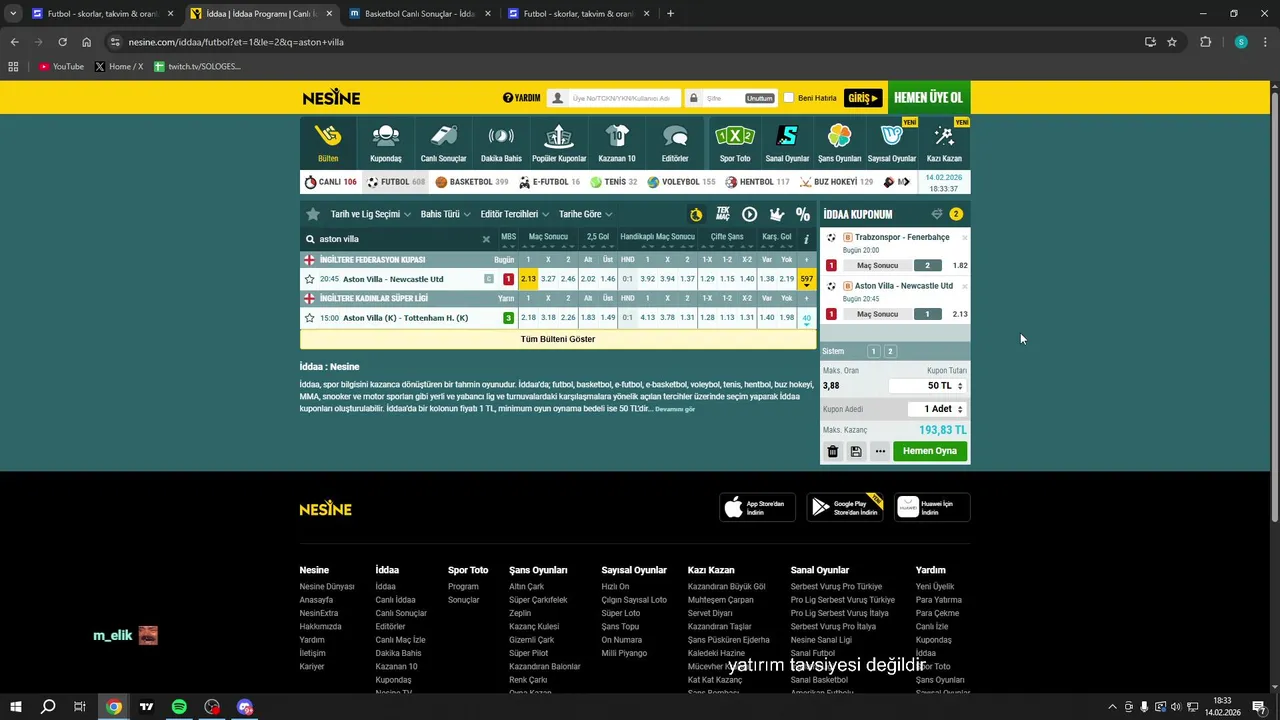Select VOLEYBOL sports tab
1280x720 pixels.
pos(681,182)
